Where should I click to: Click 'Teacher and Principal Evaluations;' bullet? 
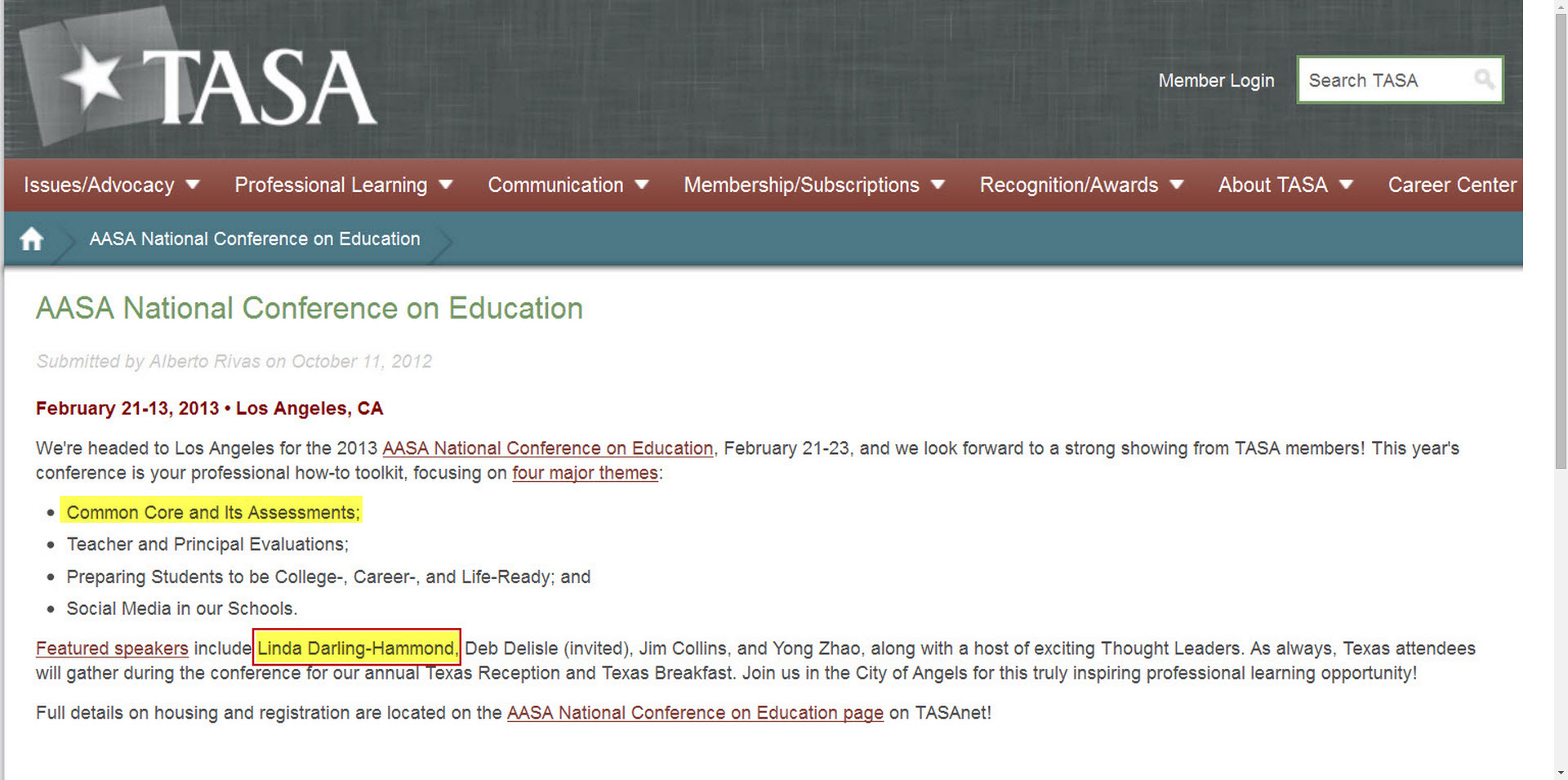pos(207,545)
